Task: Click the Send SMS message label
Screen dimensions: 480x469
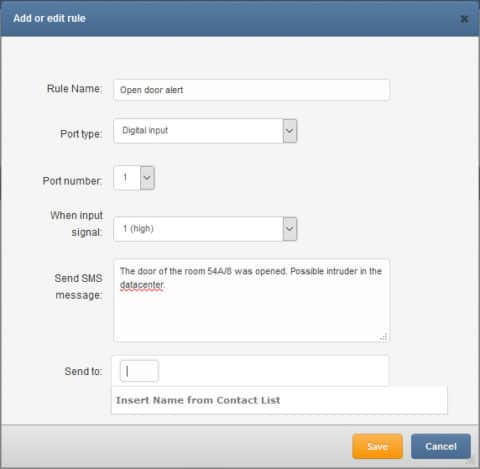Action: coord(78,287)
